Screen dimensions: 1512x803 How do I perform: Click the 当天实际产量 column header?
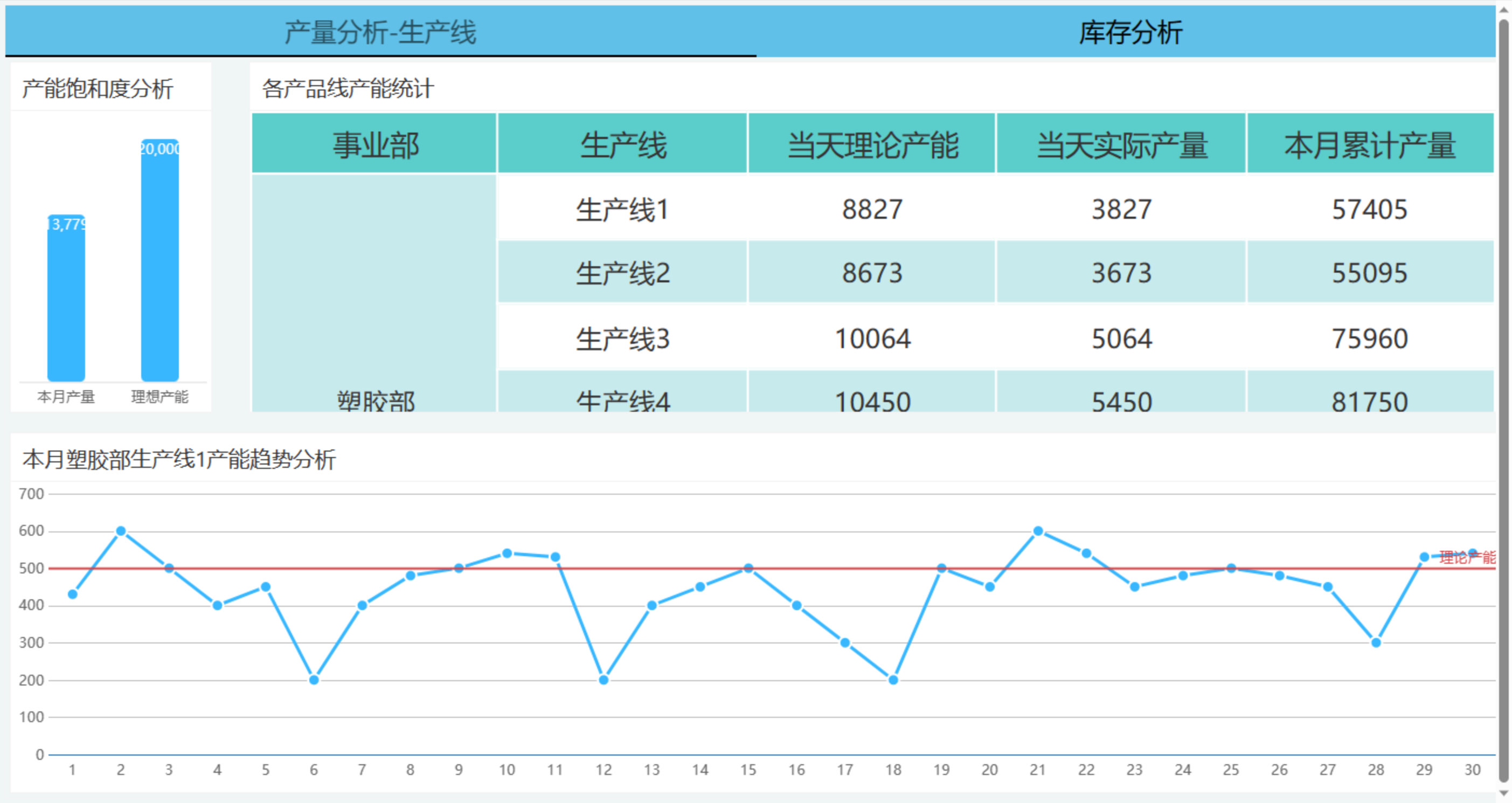(1121, 144)
